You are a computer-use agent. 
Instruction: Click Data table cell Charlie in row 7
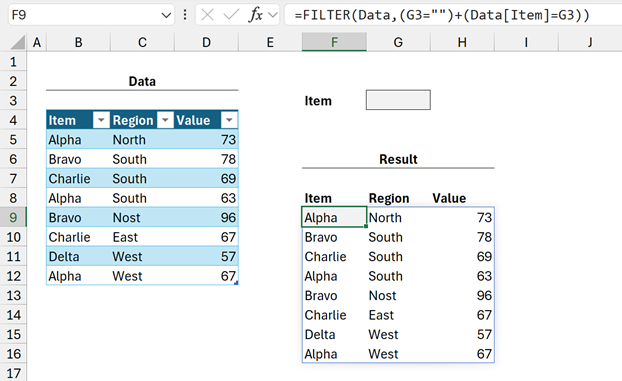coord(78,178)
